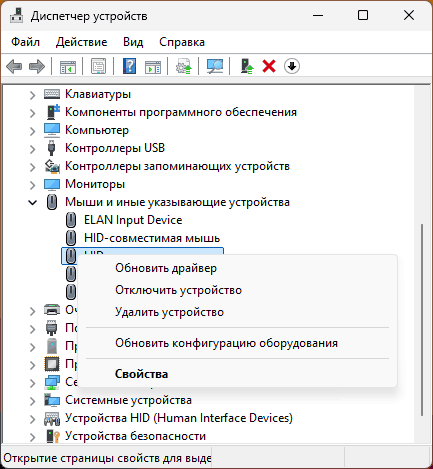Screen dimensions: 433x469
Task: Collapse Мыши и иные указывающие устройства node
Action: [32, 202]
